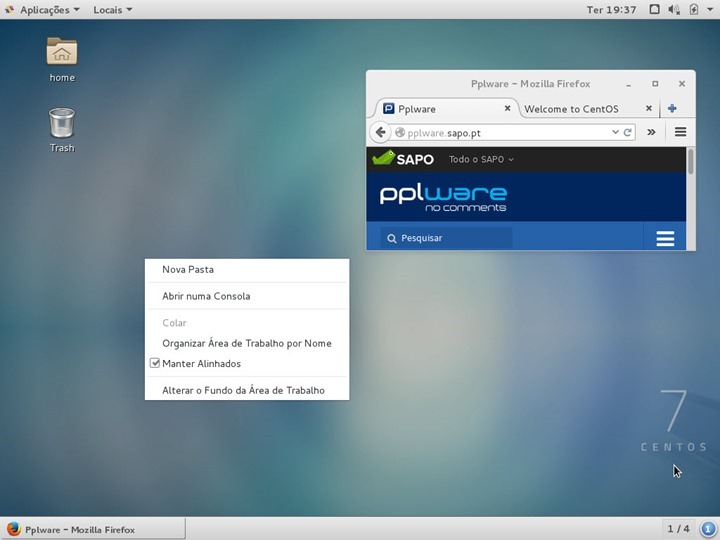The width and height of the screenshot is (720, 540).
Task: Click the Firefox icon in the taskbar
Action: (x=13, y=529)
